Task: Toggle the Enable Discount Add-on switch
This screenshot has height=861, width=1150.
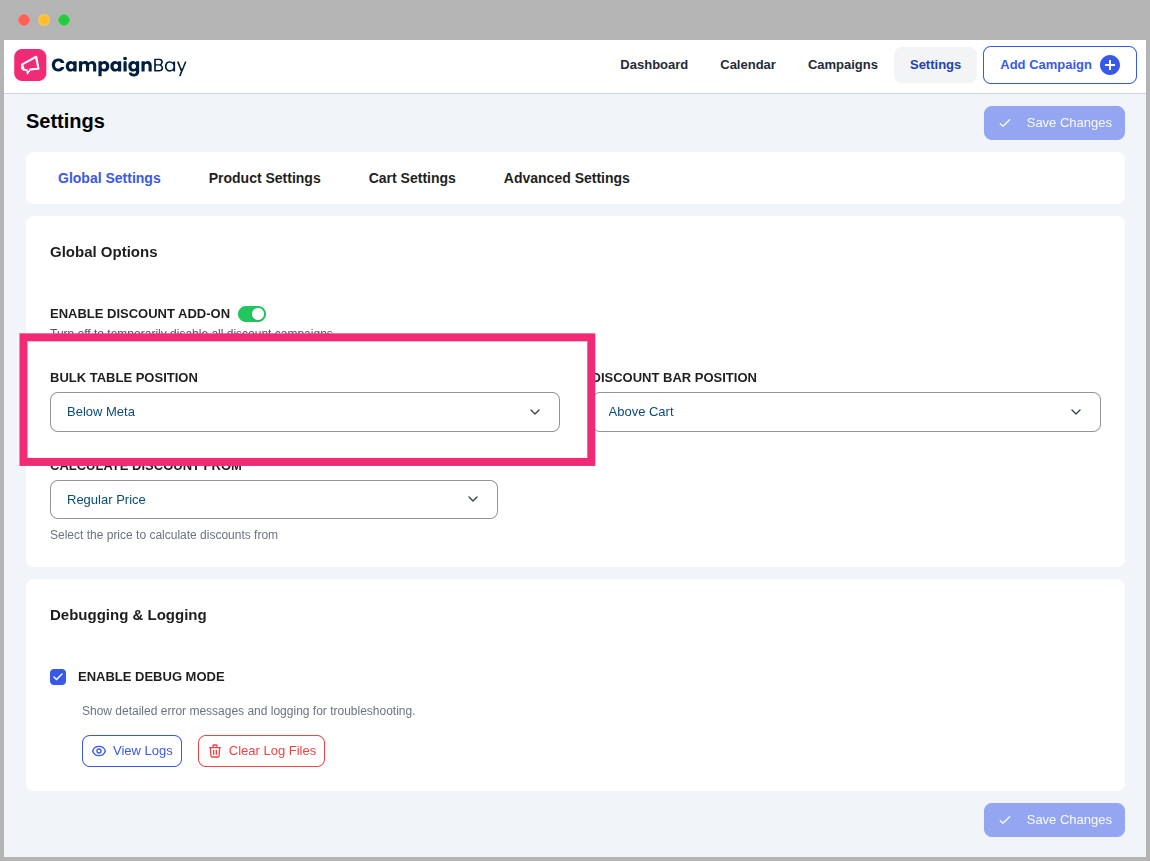Action: 252,314
